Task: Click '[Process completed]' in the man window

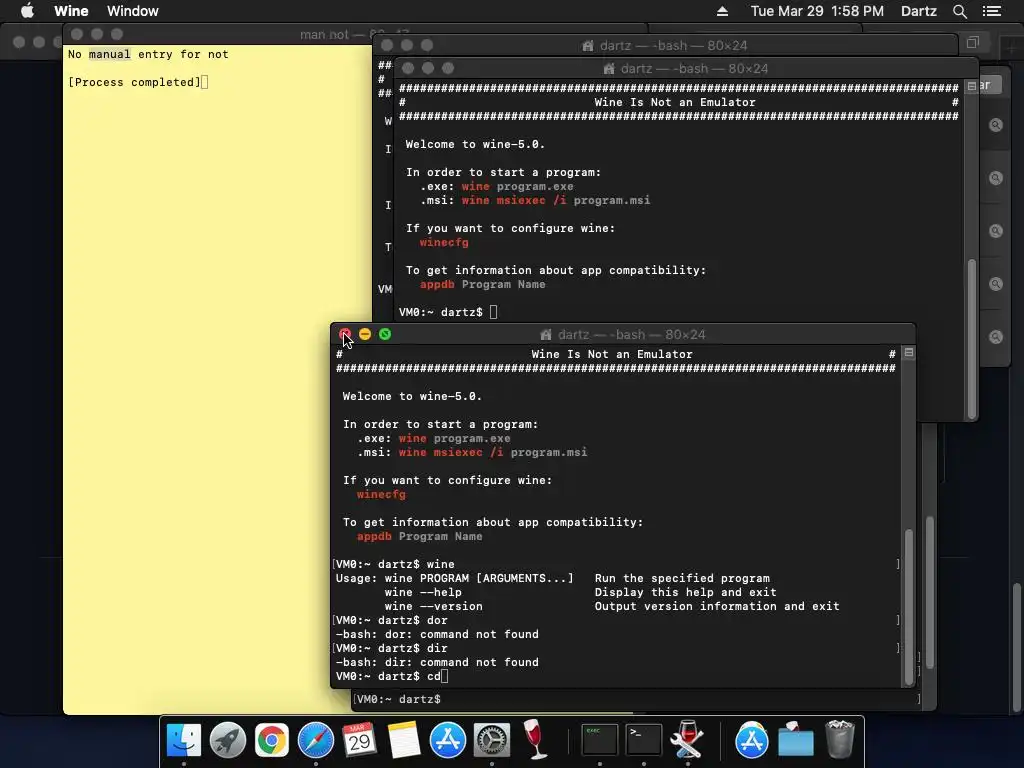Action: (x=134, y=82)
